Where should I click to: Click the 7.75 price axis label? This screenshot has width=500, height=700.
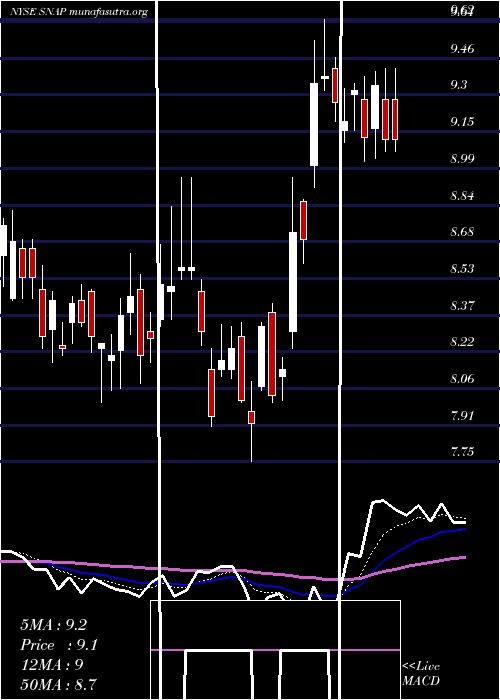tap(462, 452)
